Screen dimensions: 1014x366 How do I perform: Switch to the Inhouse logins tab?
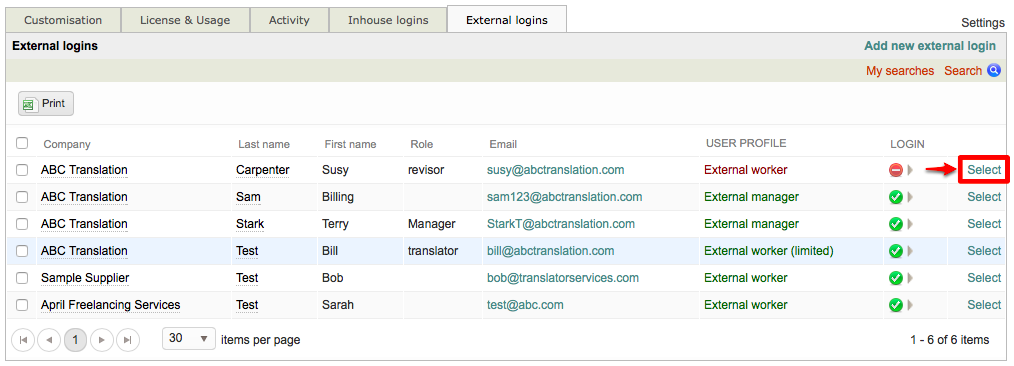388,20
